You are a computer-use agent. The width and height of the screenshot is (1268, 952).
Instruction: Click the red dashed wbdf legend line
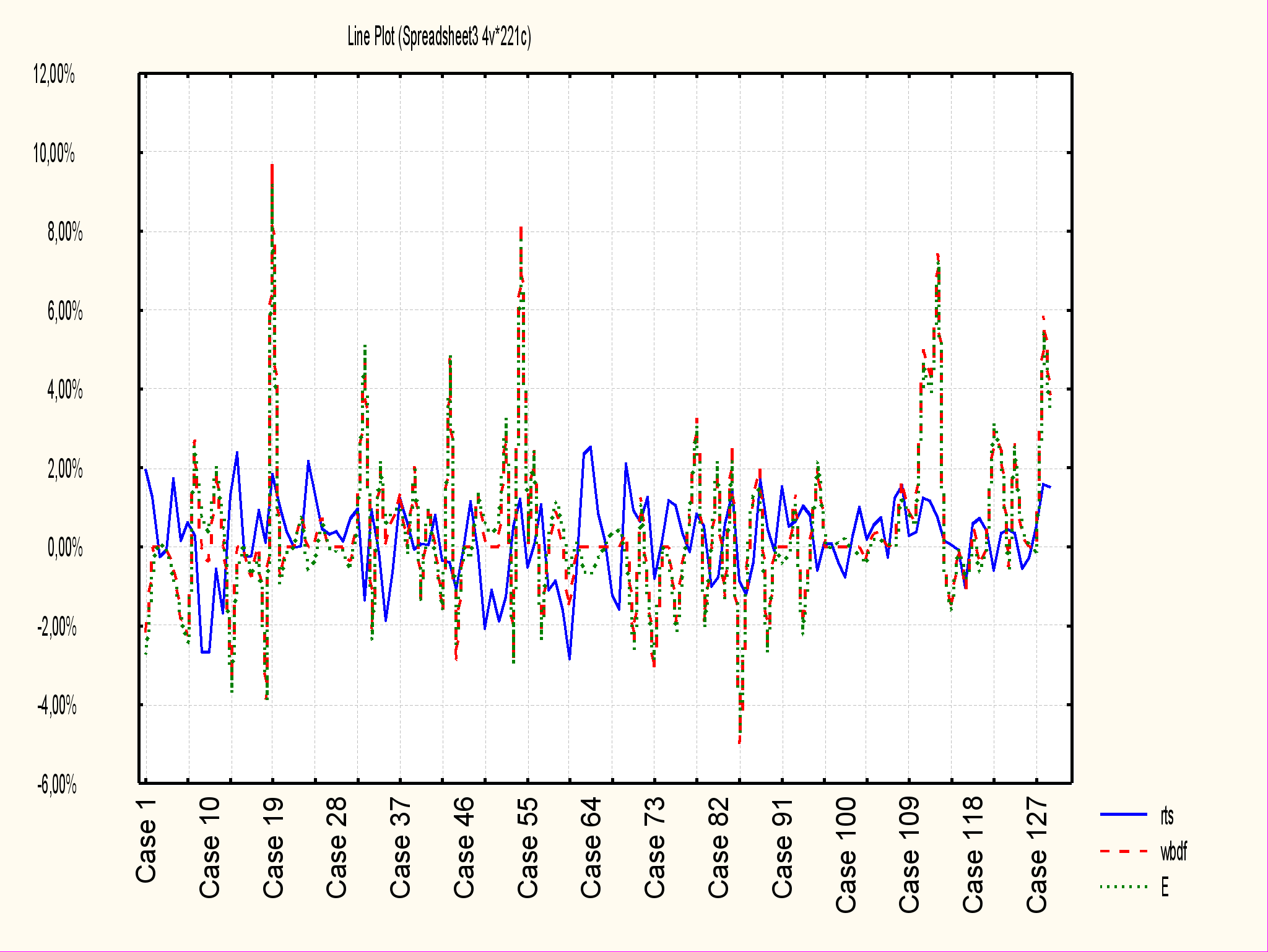click(x=1124, y=851)
